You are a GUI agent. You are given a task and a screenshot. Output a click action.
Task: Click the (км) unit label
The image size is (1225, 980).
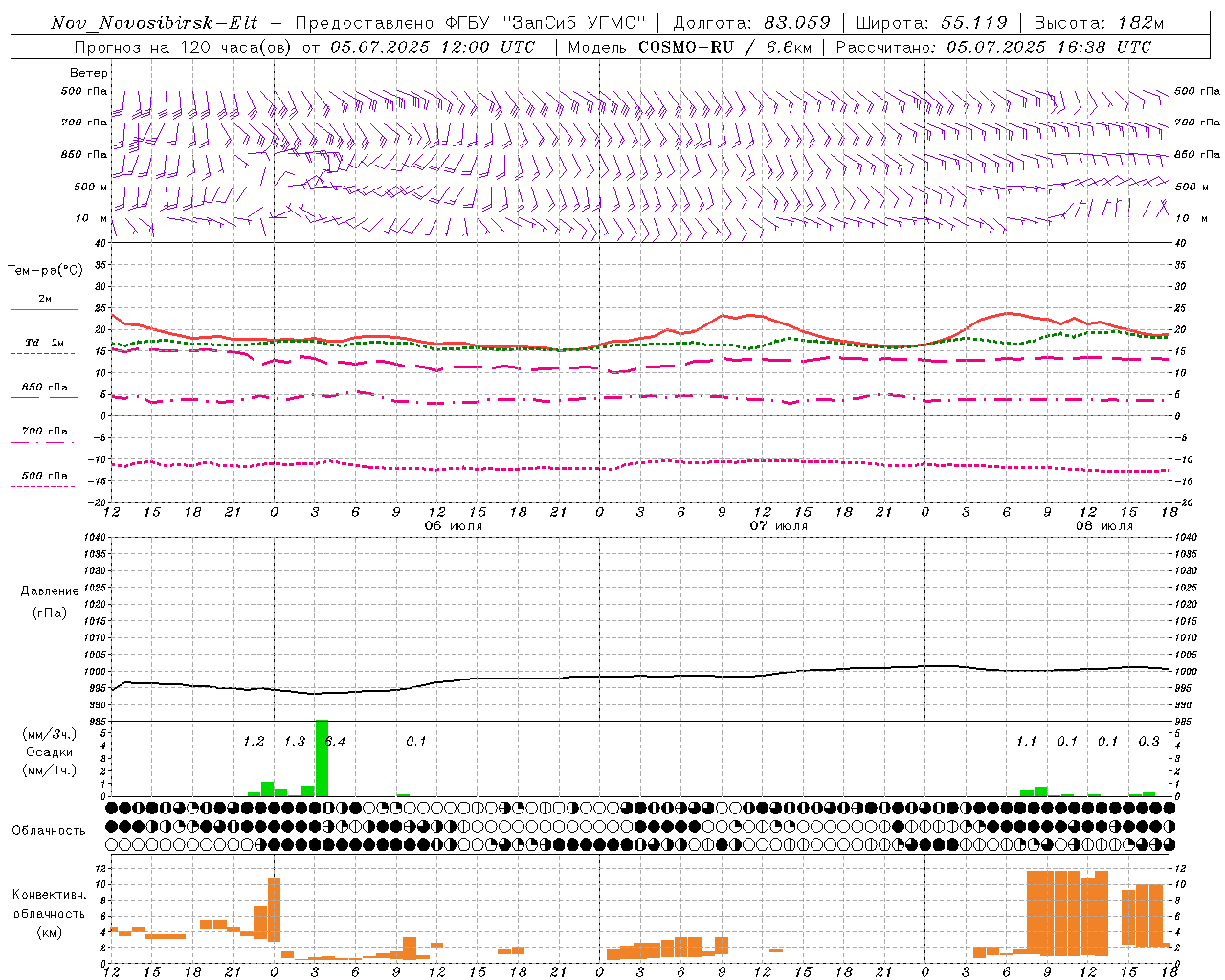(x=50, y=932)
